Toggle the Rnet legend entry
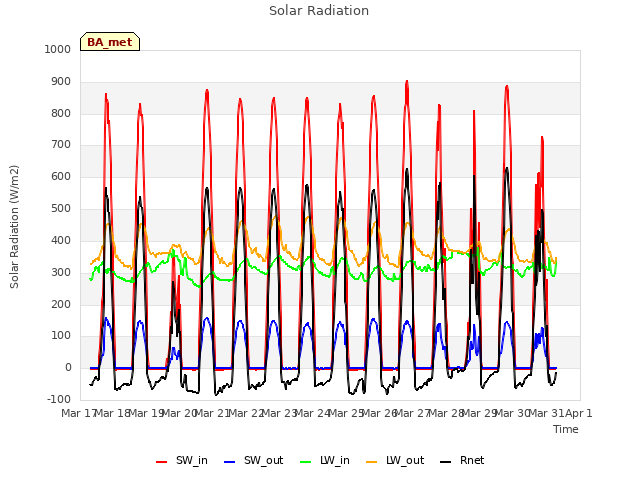 462,460
